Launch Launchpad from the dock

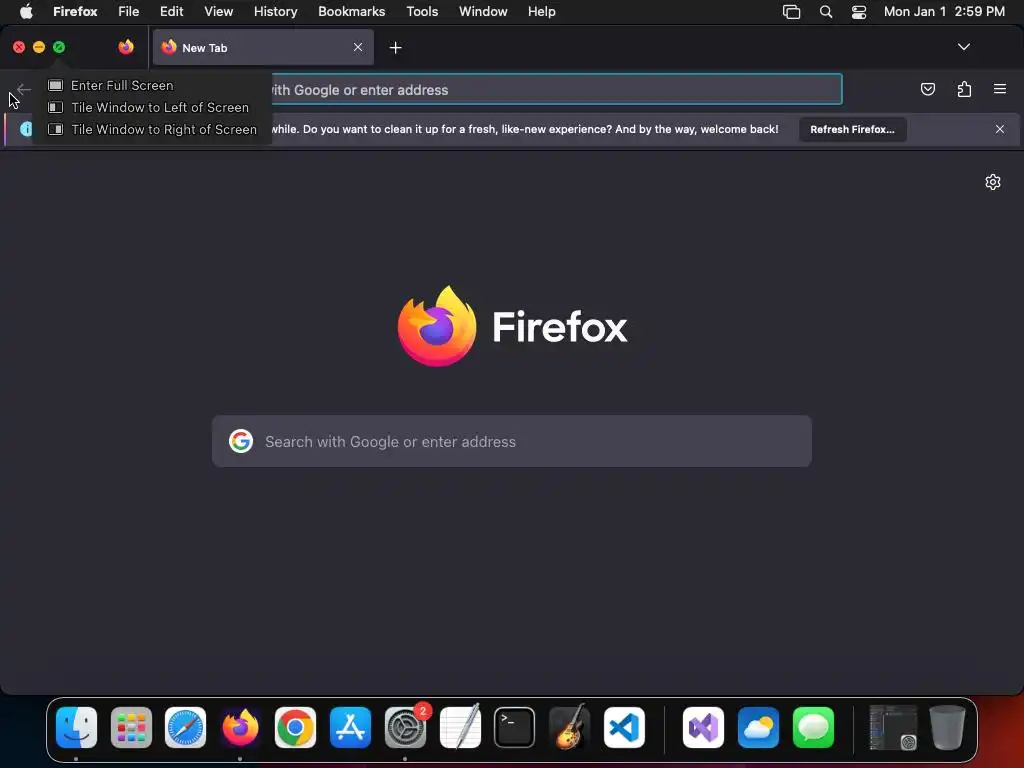131,727
